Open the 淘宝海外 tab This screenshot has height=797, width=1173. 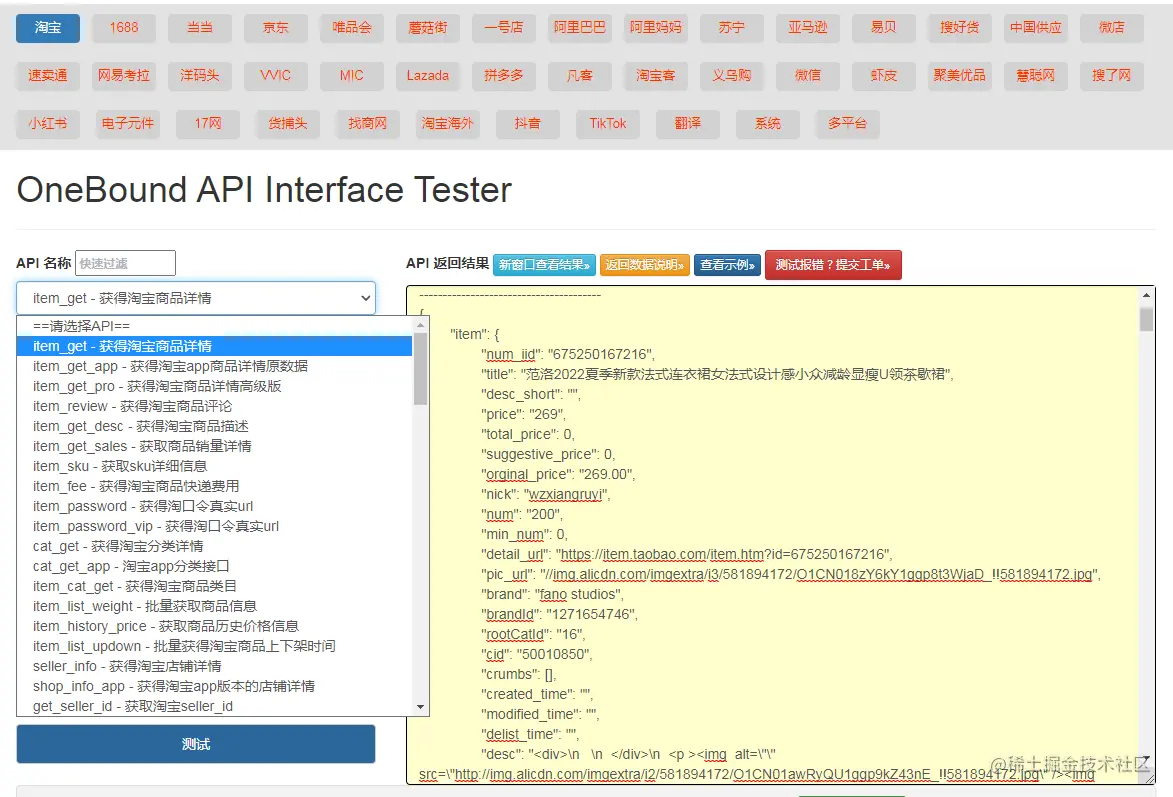(447, 123)
